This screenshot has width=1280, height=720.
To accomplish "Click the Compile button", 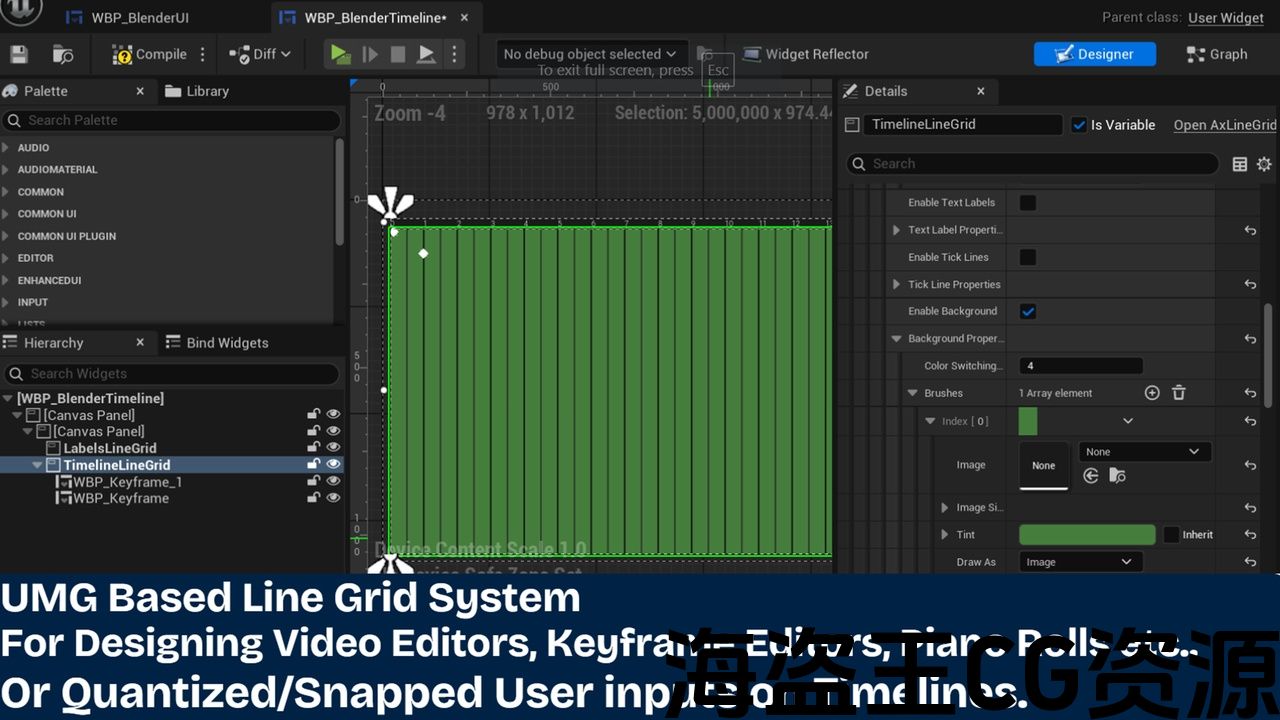I will coord(150,54).
